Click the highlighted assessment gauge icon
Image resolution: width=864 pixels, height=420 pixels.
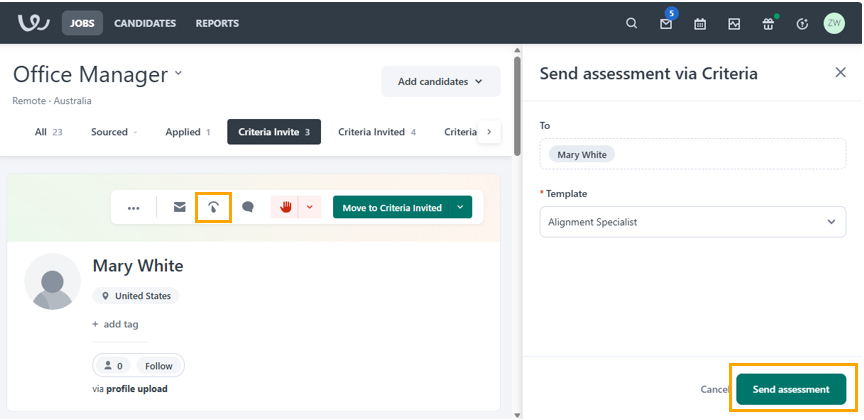(213, 208)
